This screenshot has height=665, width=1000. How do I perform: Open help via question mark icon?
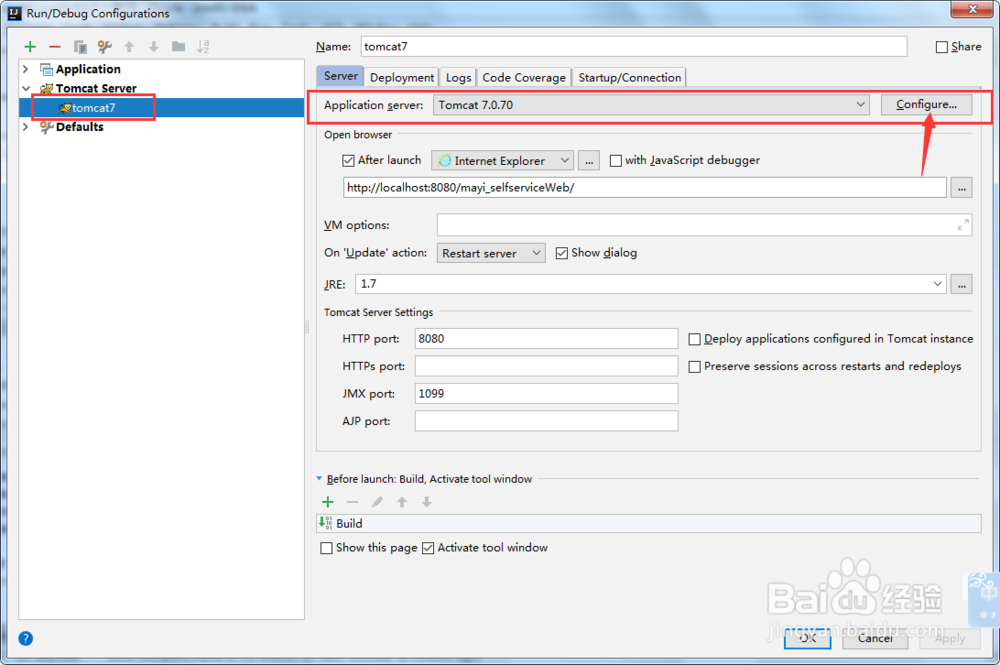pos(24,638)
